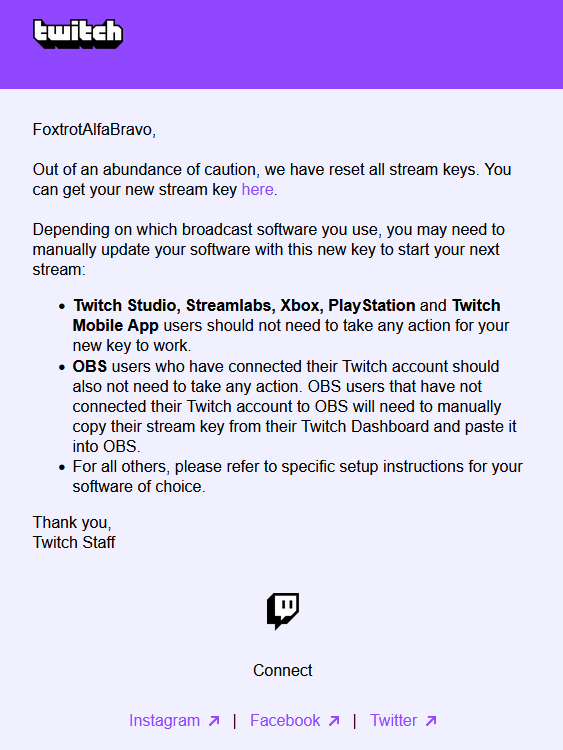Viewport: 563px width, 750px height.
Task: Click the bold Streamlabs text
Action: [x=229, y=305]
